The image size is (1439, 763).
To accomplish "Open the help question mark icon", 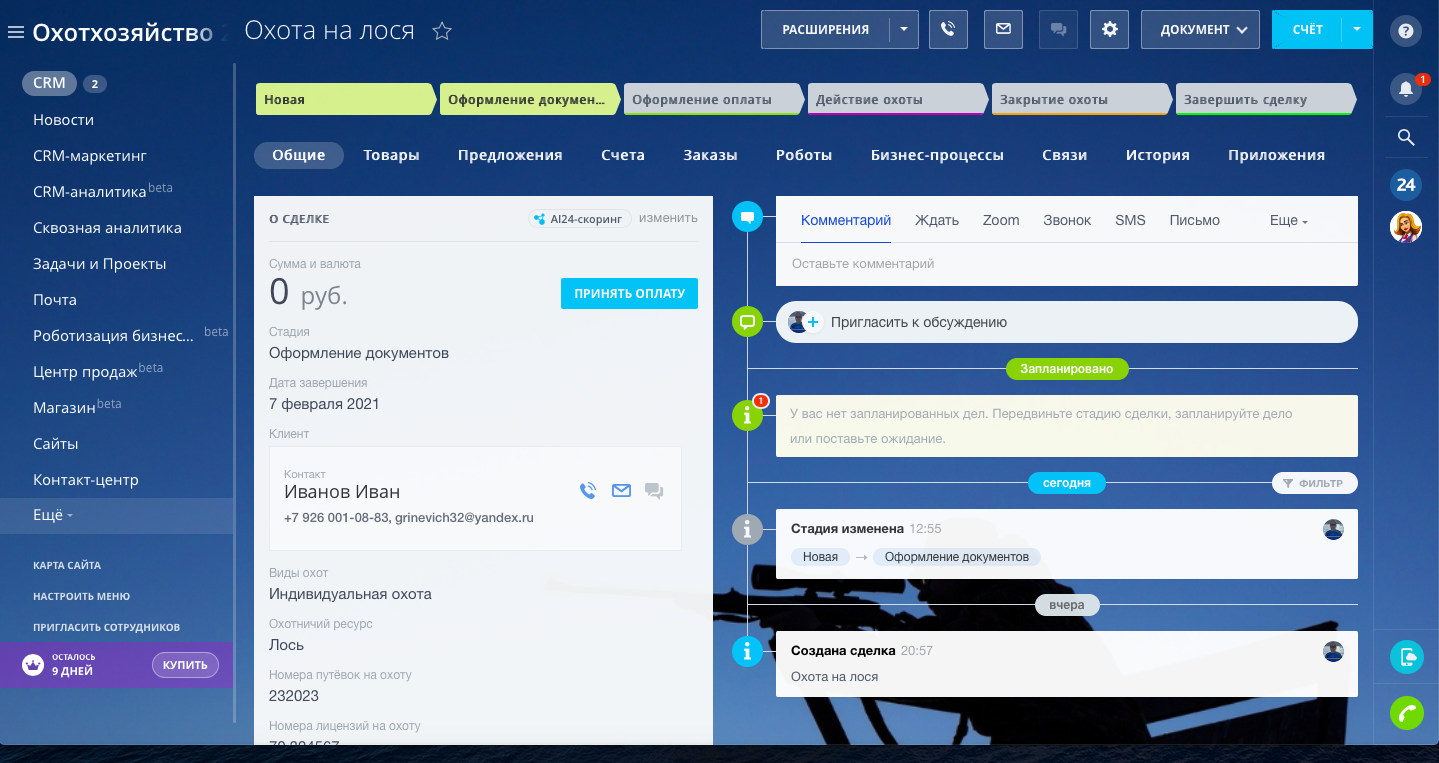I will point(1406,31).
